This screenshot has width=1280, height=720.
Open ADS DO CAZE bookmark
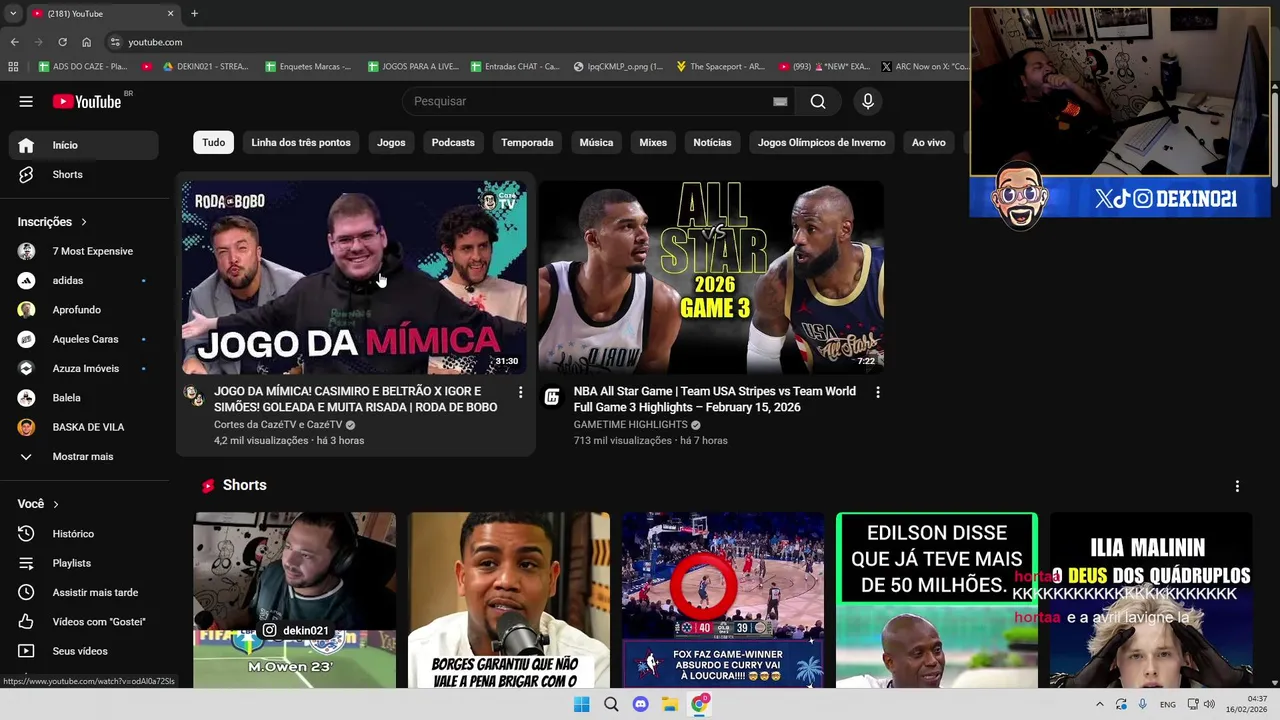(x=83, y=66)
